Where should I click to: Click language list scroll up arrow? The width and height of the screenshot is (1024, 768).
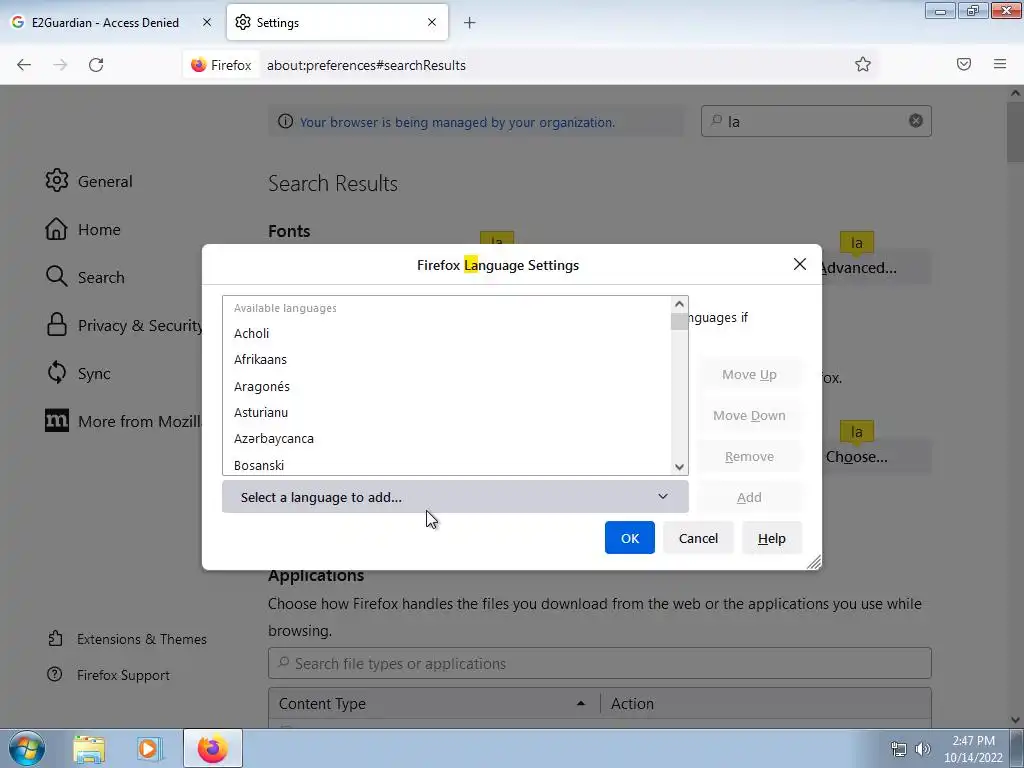pyautogui.click(x=679, y=304)
